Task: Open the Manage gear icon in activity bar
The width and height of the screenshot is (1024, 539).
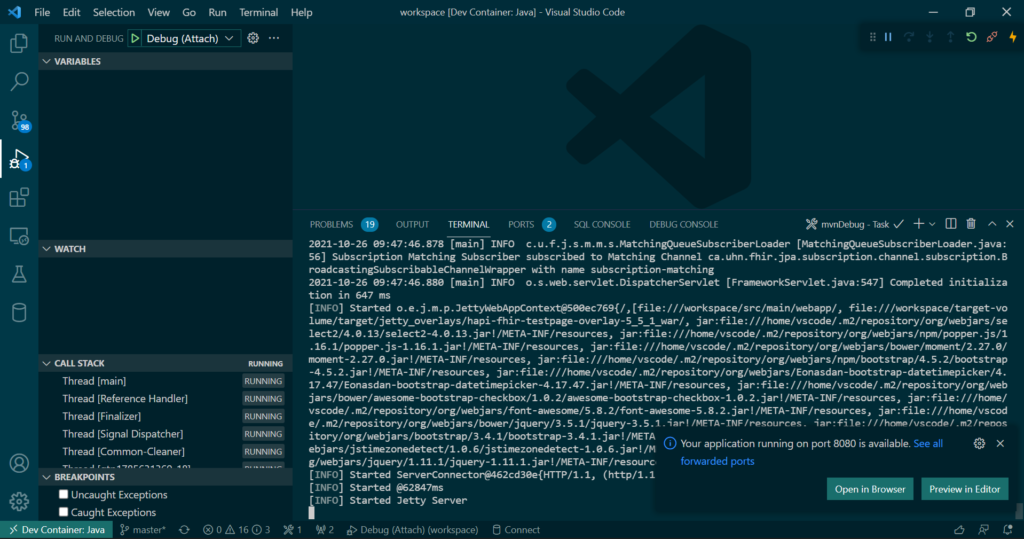Action: click(x=19, y=501)
